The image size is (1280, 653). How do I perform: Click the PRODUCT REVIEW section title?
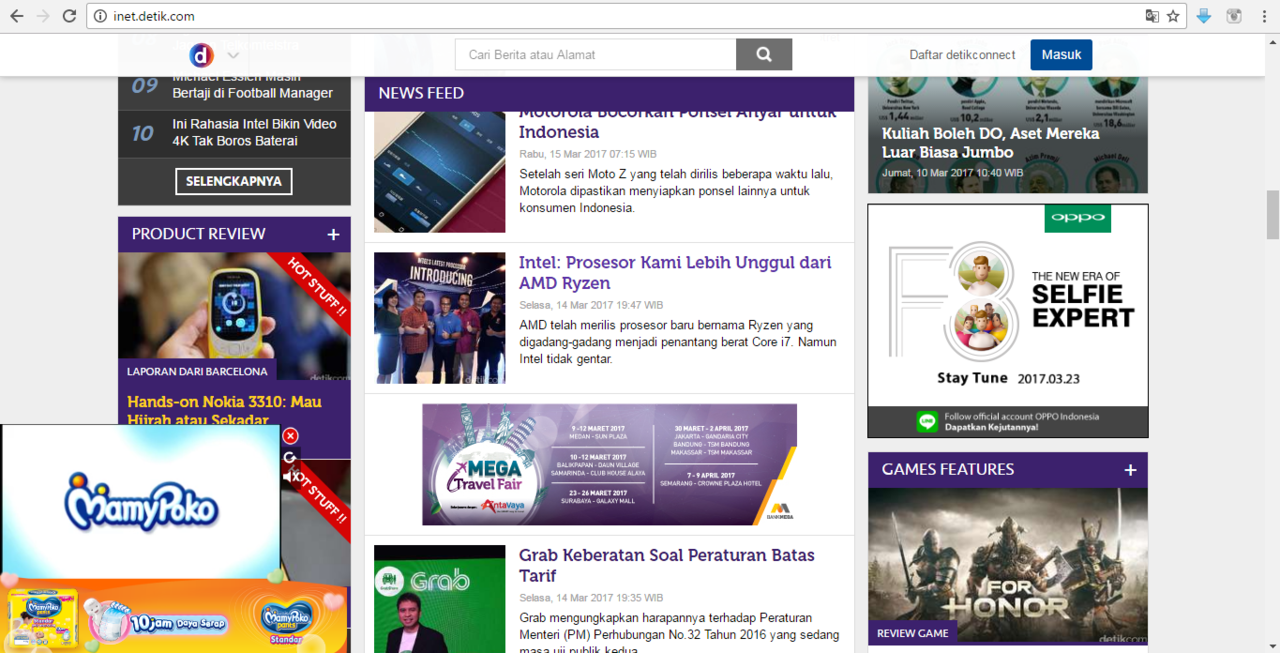(199, 234)
